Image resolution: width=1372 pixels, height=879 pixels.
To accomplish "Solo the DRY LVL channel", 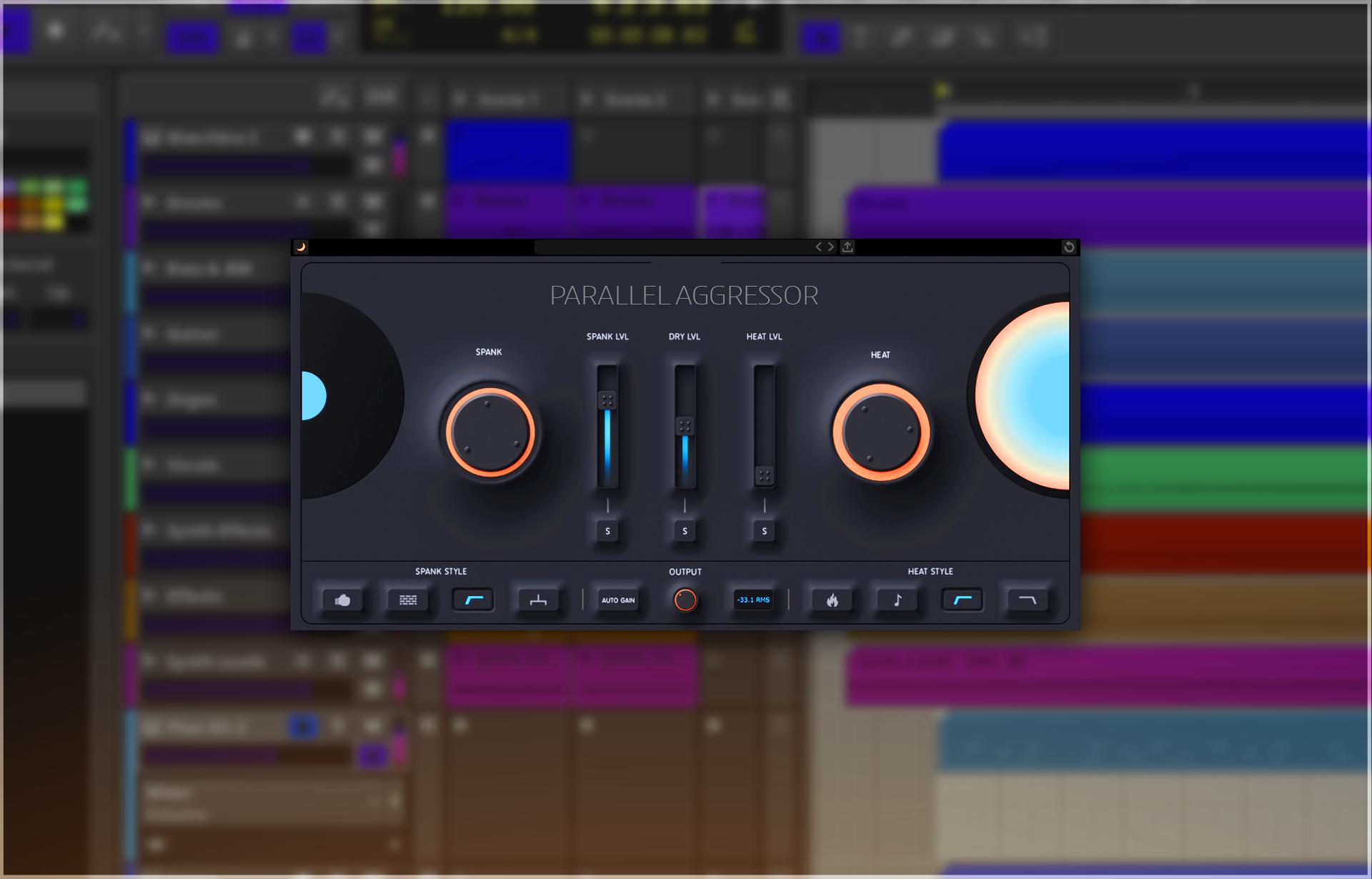I will point(685,531).
